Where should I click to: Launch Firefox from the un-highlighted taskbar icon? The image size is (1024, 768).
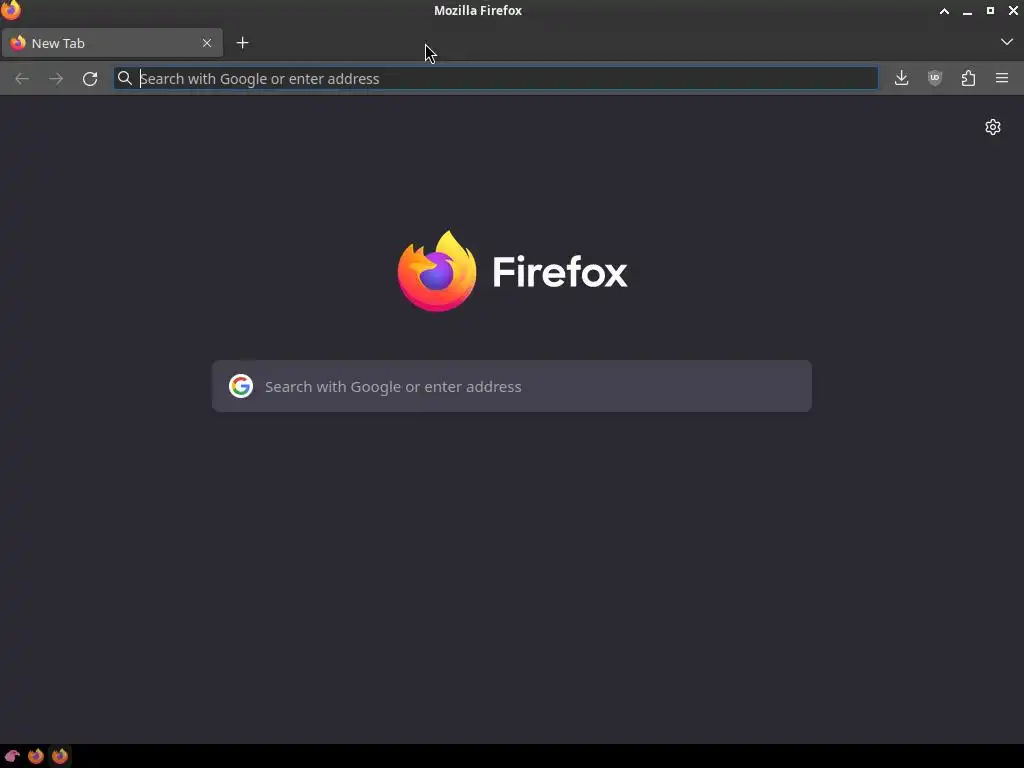36,756
